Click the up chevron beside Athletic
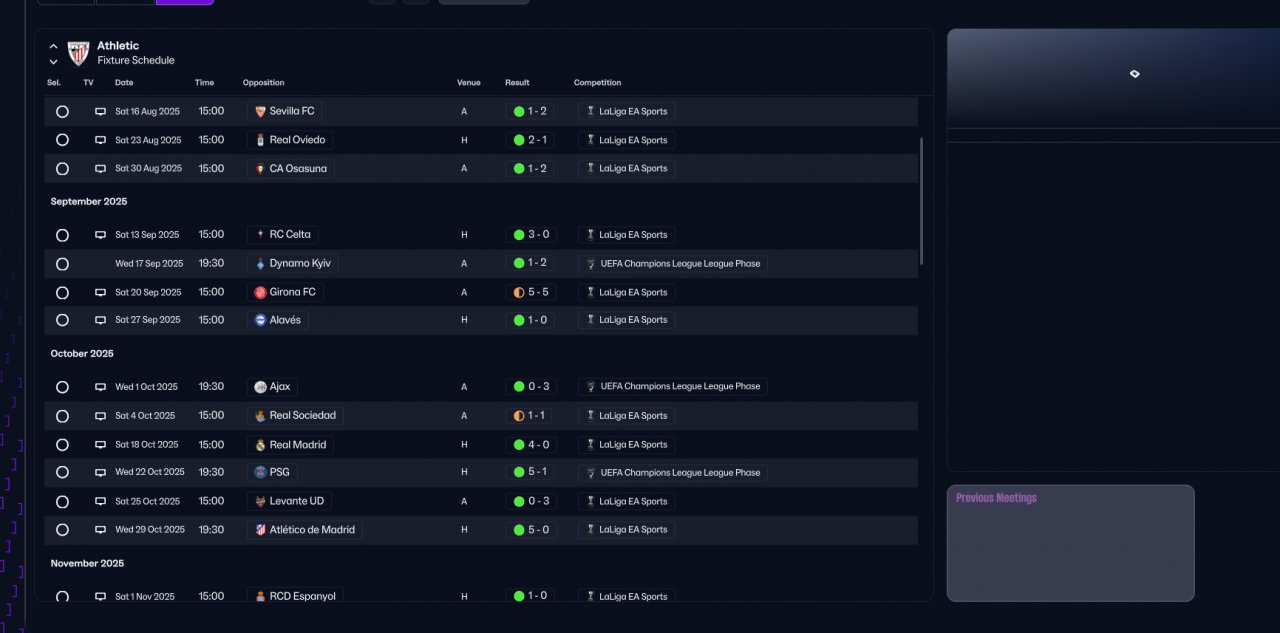 point(54,46)
